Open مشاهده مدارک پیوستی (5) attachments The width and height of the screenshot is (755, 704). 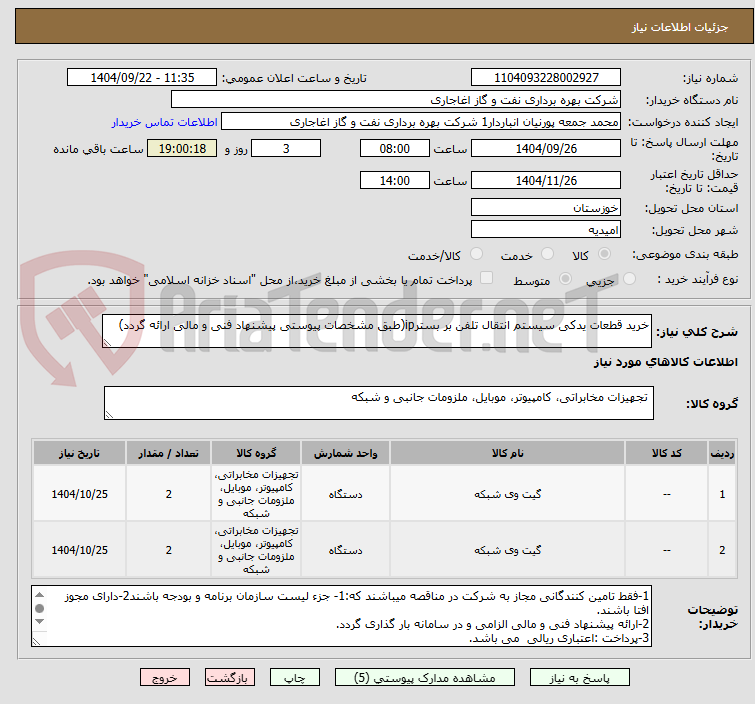425,678
